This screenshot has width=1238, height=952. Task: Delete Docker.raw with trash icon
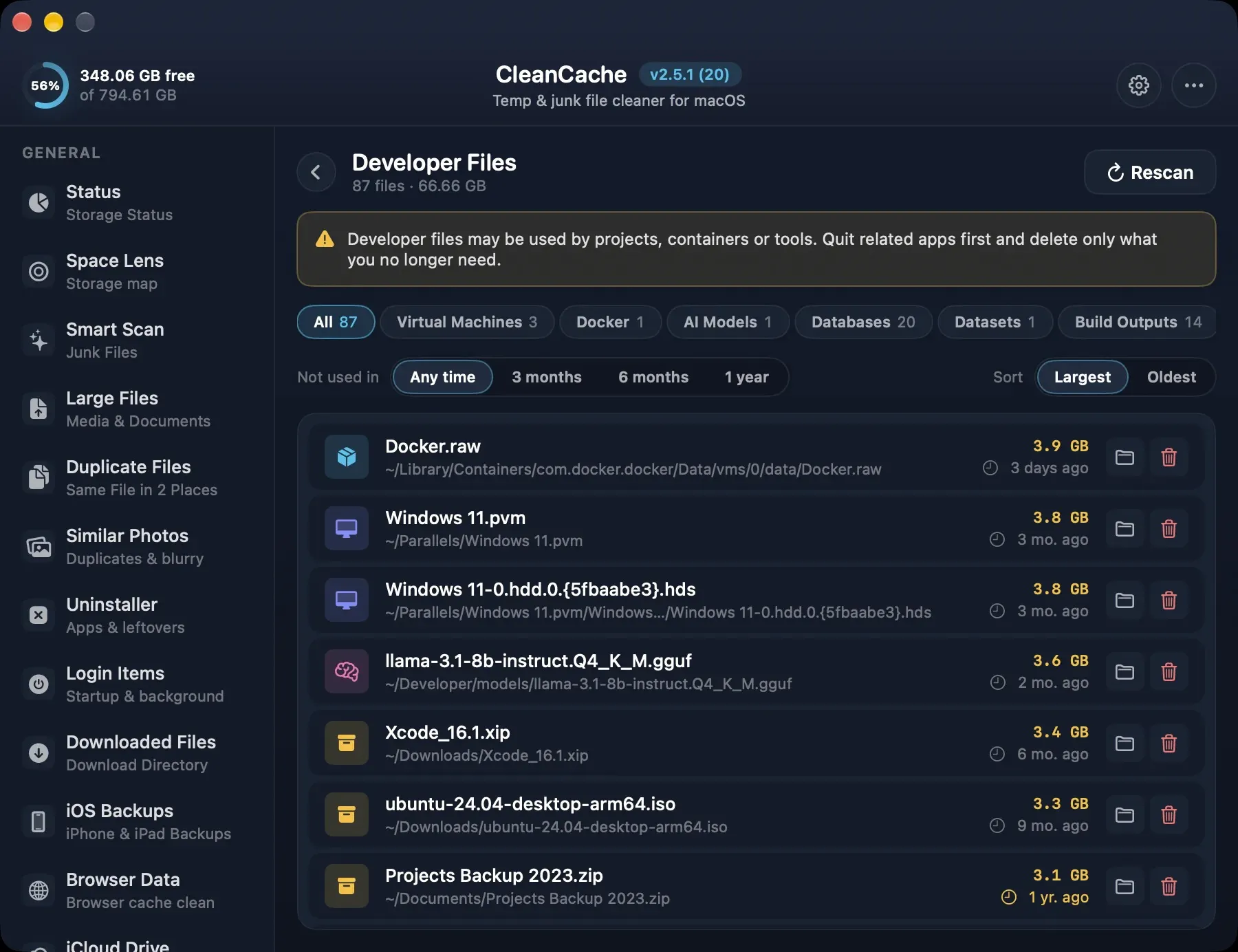[x=1169, y=457]
